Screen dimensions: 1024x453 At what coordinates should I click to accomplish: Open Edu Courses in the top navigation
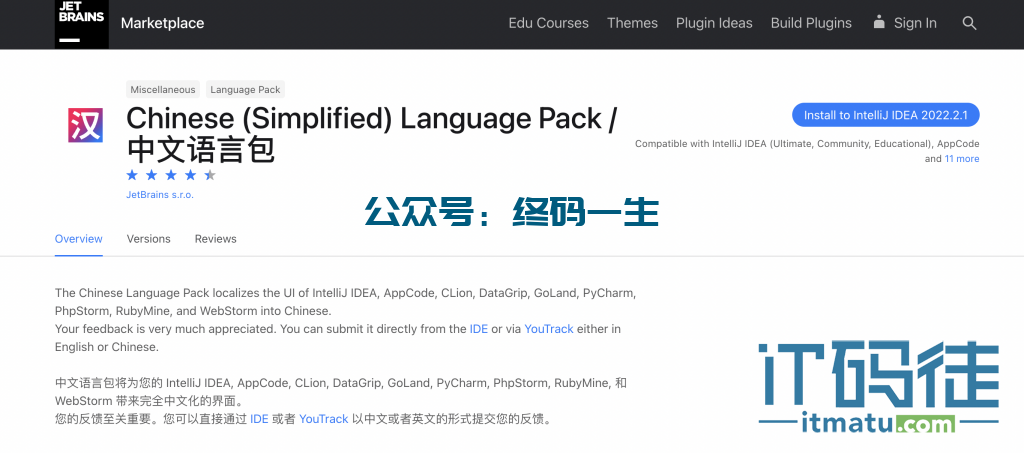pos(548,23)
